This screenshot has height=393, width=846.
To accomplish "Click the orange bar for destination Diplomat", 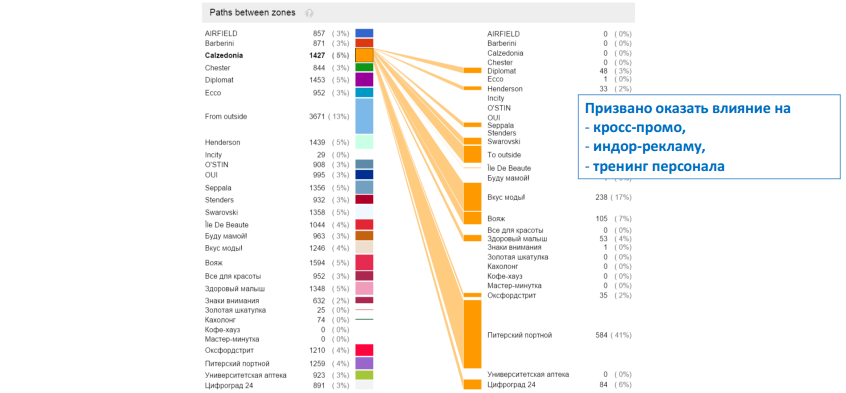I will click(x=472, y=70).
